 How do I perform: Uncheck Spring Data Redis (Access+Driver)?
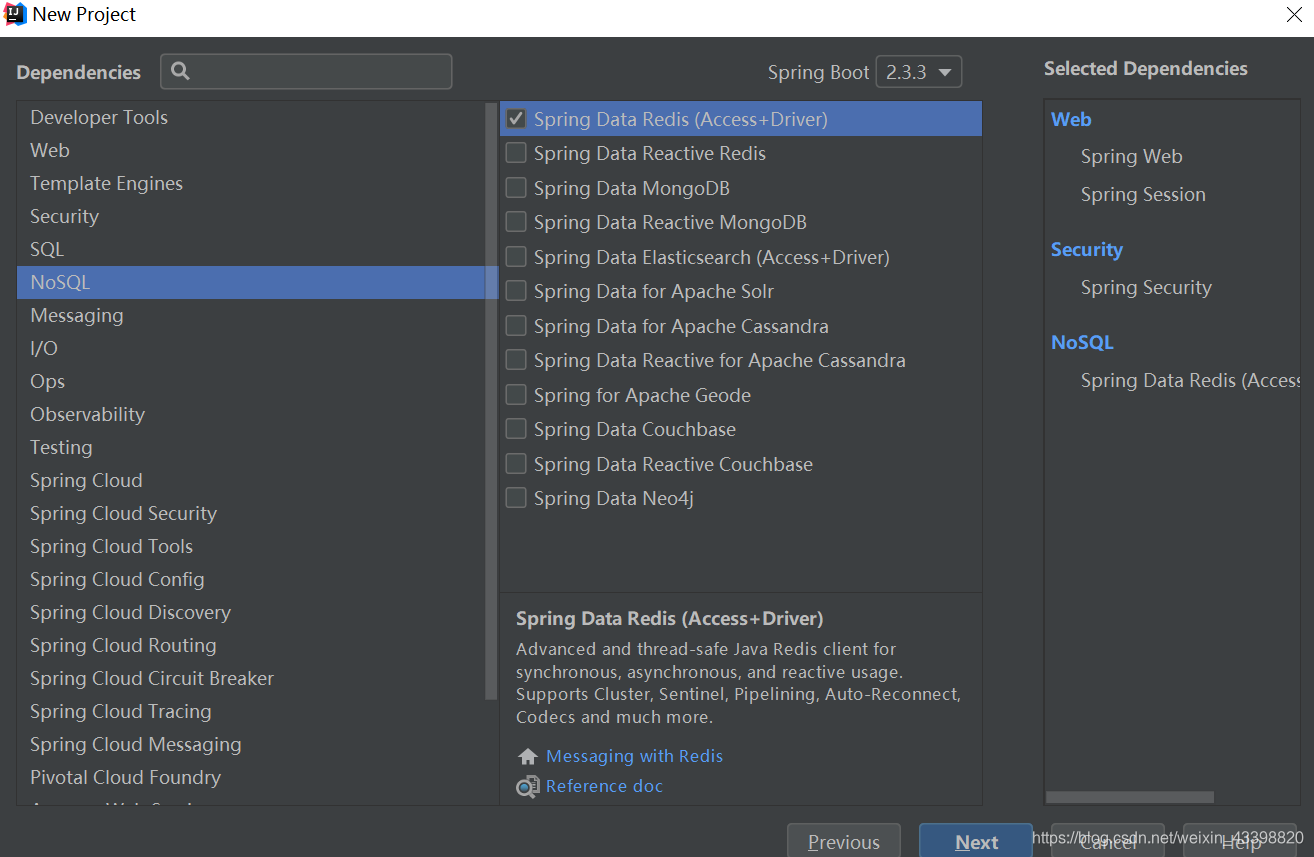(x=516, y=119)
